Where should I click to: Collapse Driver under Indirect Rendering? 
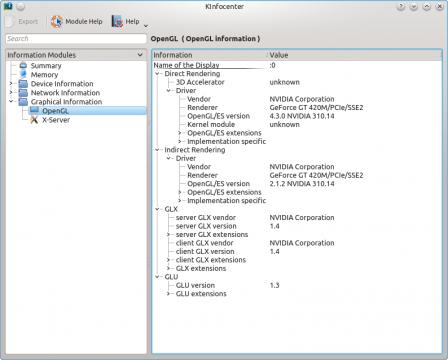point(169,158)
